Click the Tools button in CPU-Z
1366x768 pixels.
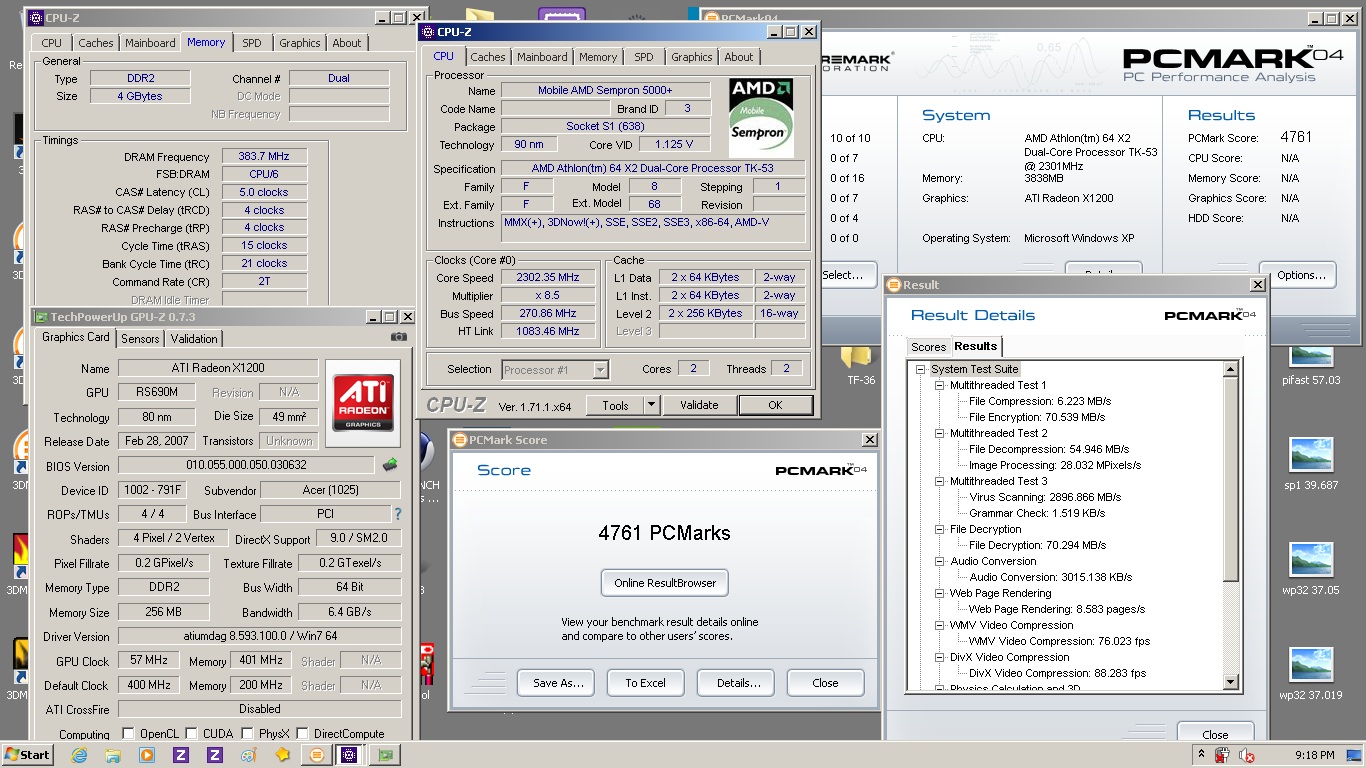pos(615,405)
